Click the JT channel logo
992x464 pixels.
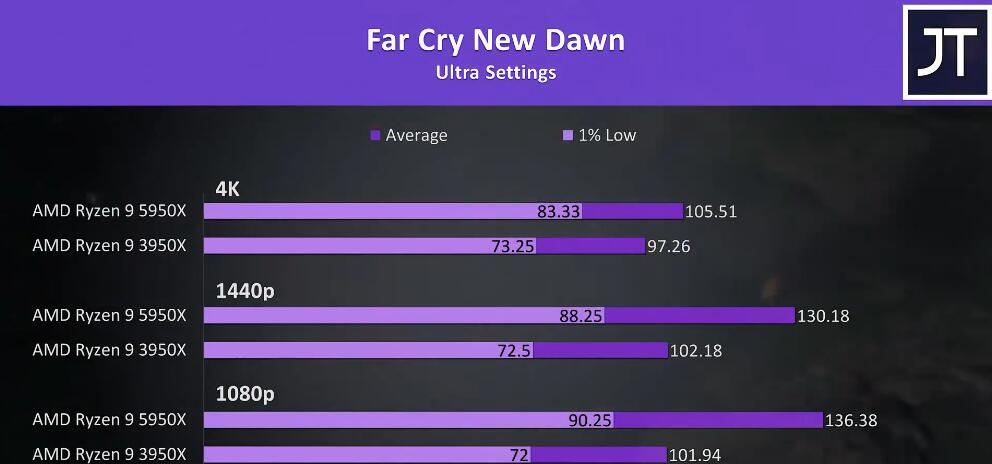point(946,52)
